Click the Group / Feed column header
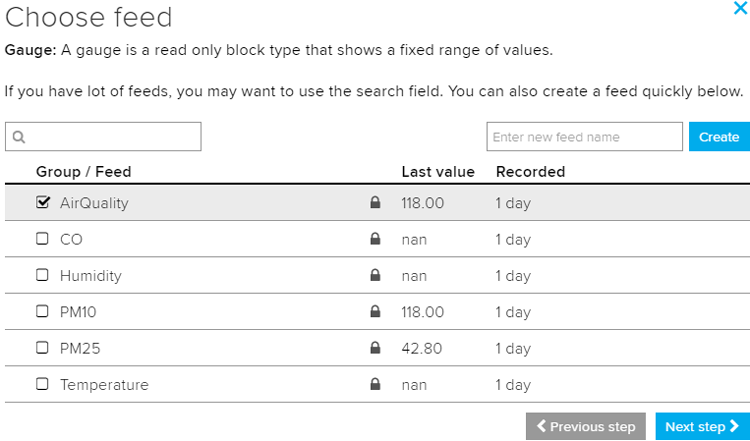 [83, 171]
